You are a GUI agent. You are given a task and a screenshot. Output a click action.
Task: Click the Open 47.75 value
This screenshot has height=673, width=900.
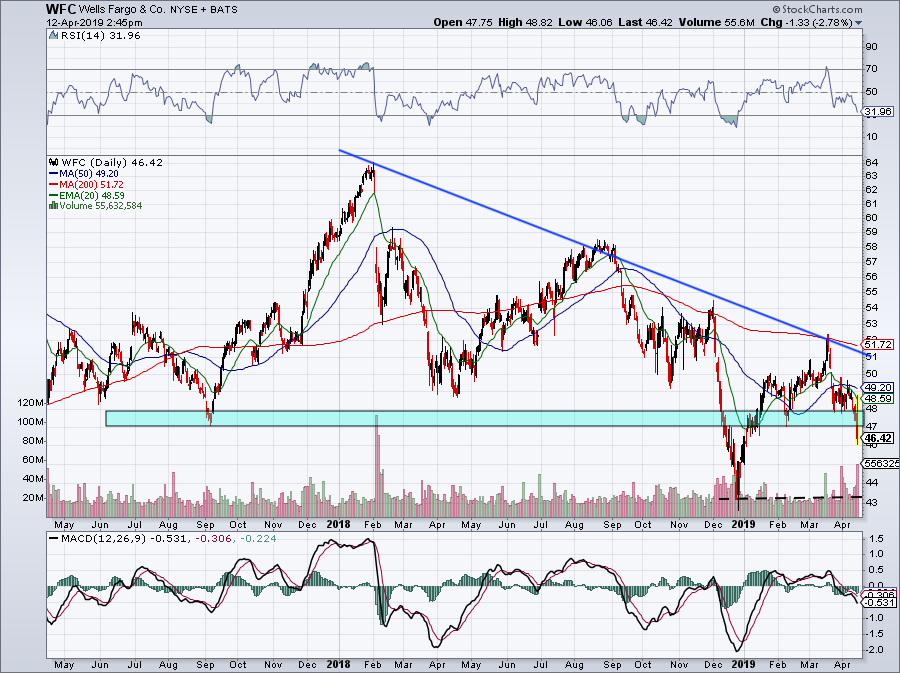click(464, 22)
